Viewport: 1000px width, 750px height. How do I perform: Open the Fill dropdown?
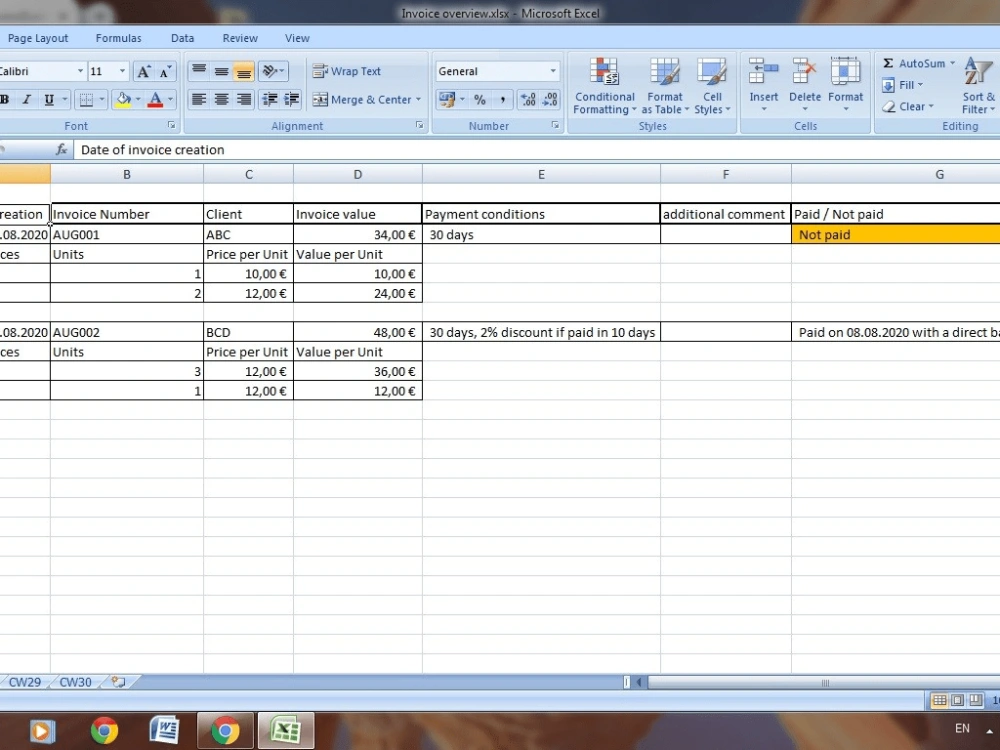pyautogui.click(x=902, y=85)
